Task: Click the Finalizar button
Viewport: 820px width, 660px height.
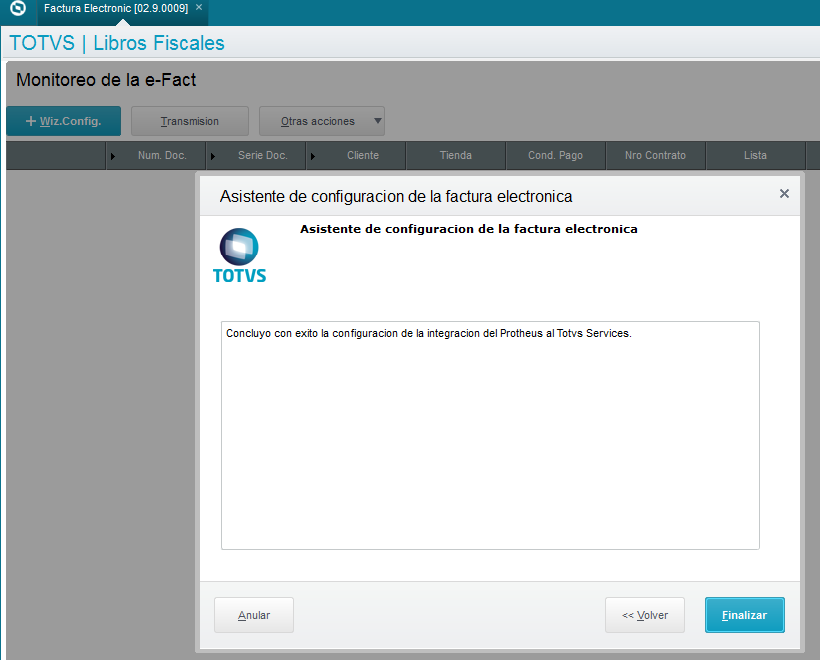Action: [x=745, y=615]
